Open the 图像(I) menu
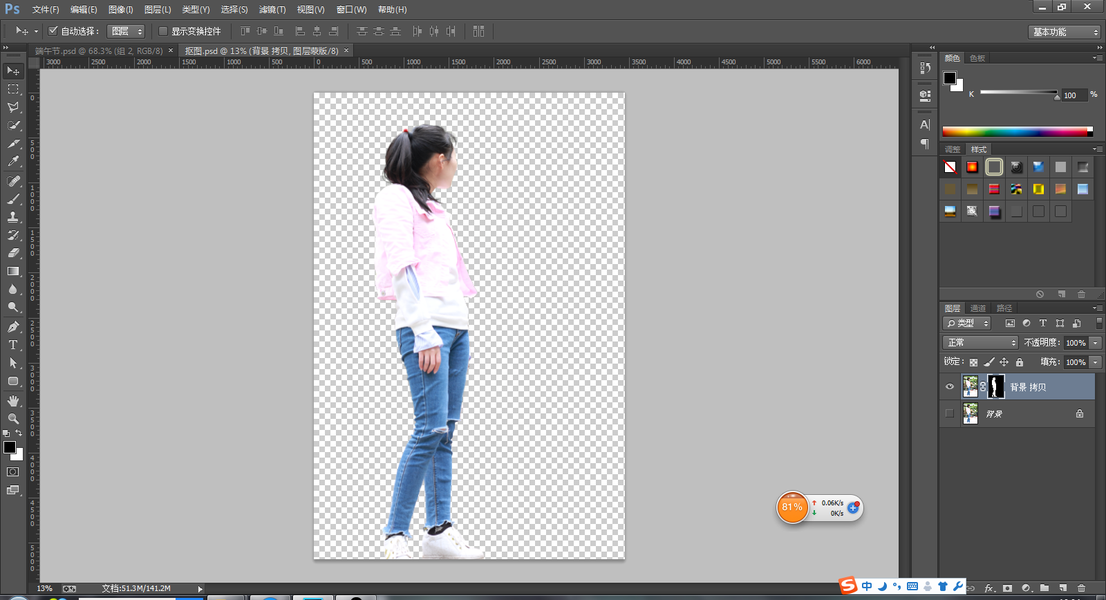The width and height of the screenshot is (1106, 600). [121, 9]
